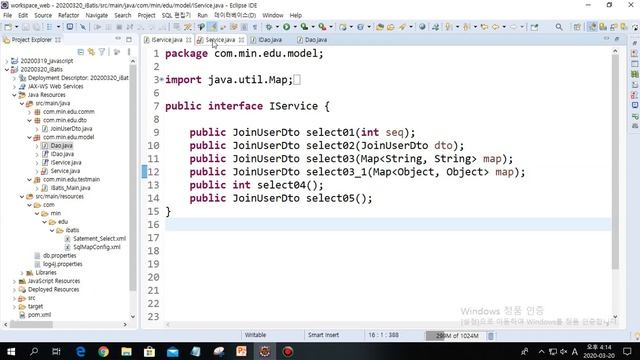Screen dimensions: 640x360
Task: Select iBatis_Main.java in the tree
Action: [x=71, y=188]
